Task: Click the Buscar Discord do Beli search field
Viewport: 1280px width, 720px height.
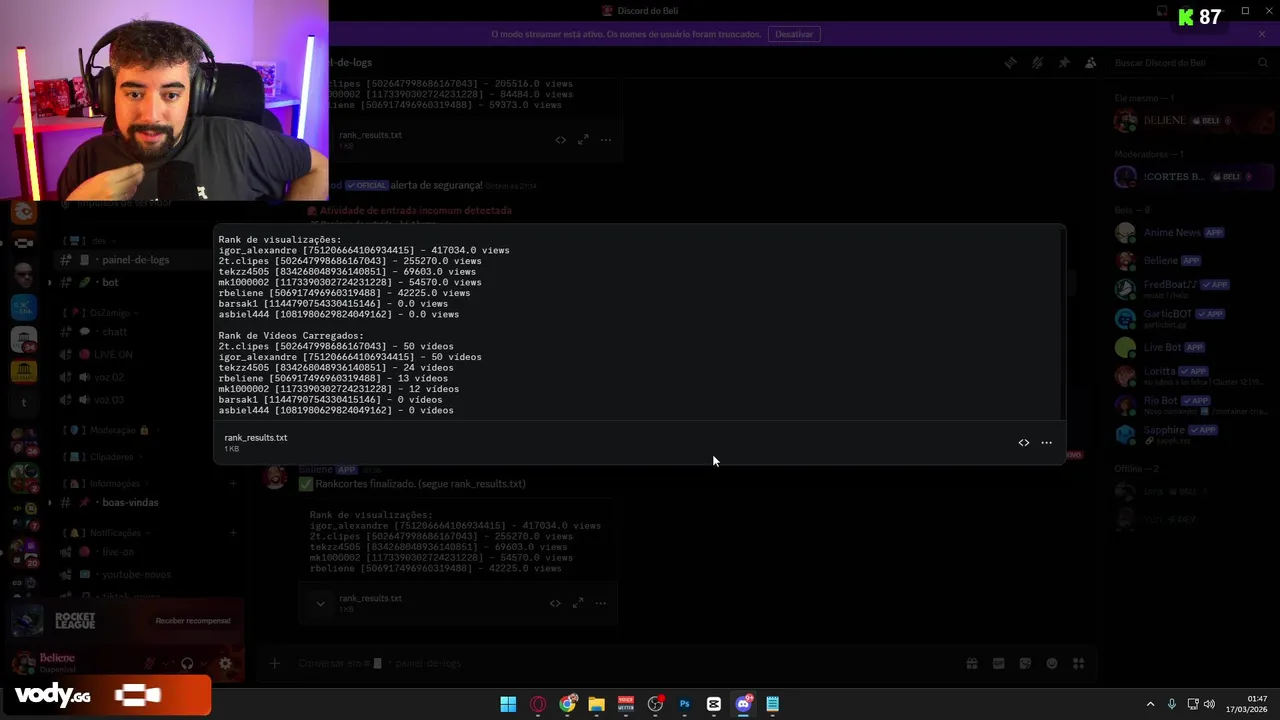Action: click(1190, 63)
